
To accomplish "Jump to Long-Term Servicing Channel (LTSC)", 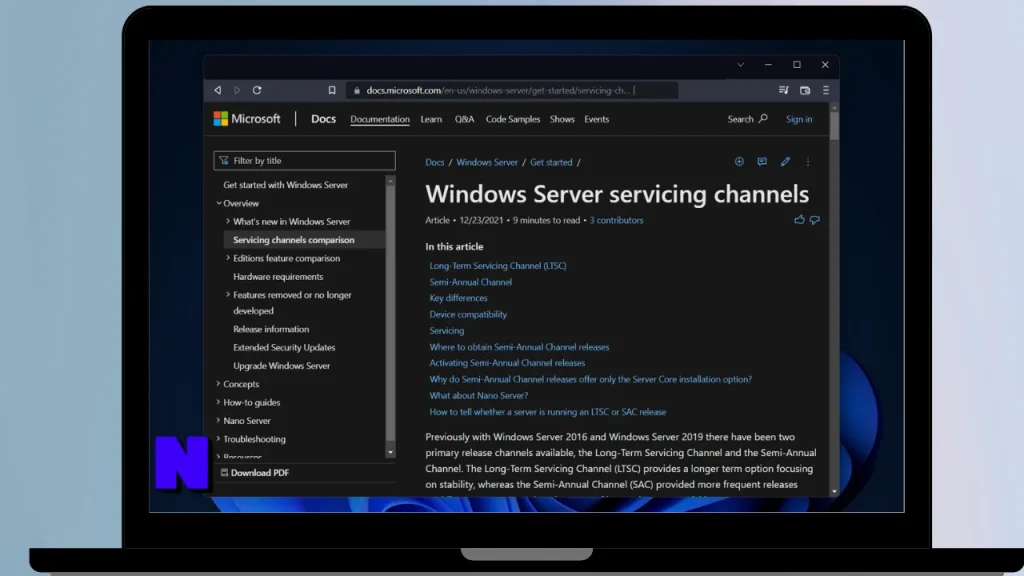I will click(x=498, y=266).
